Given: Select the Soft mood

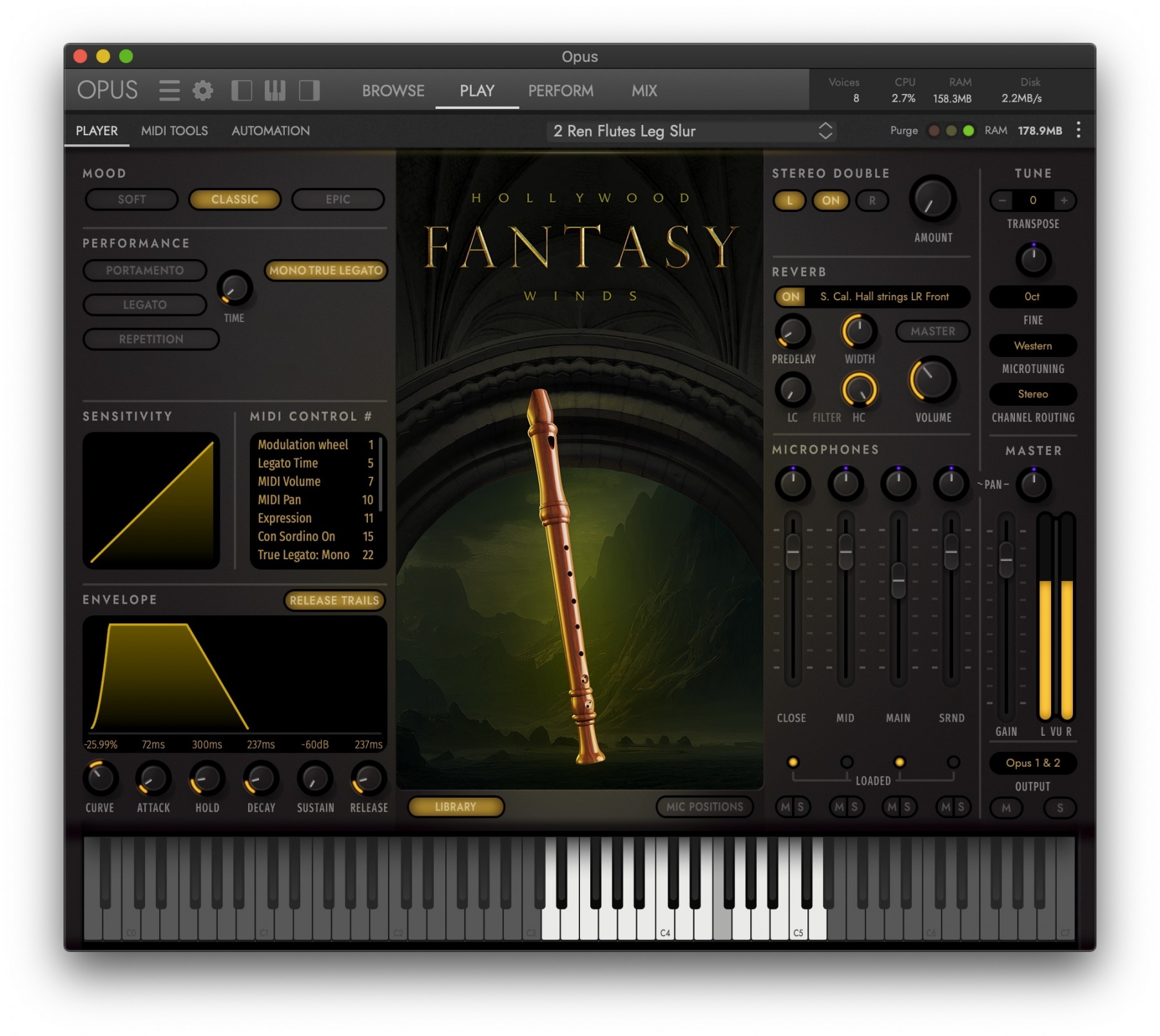Looking at the screenshot, I should [x=131, y=199].
